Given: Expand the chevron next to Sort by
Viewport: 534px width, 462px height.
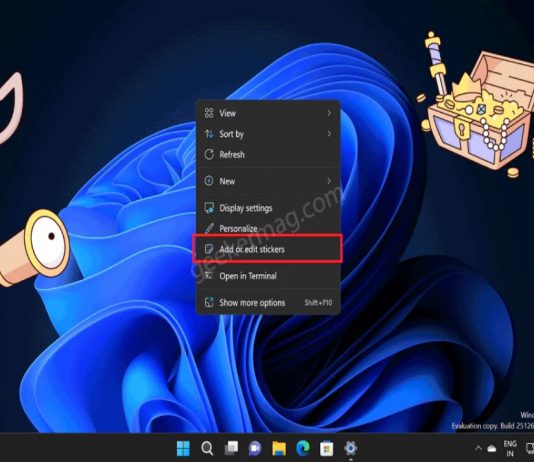Looking at the screenshot, I should pyautogui.click(x=329, y=134).
